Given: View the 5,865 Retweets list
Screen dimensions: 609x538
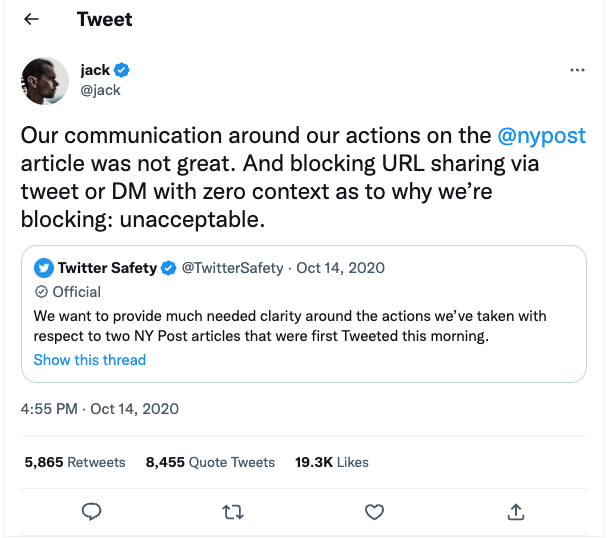Looking at the screenshot, I should click(x=75, y=462).
